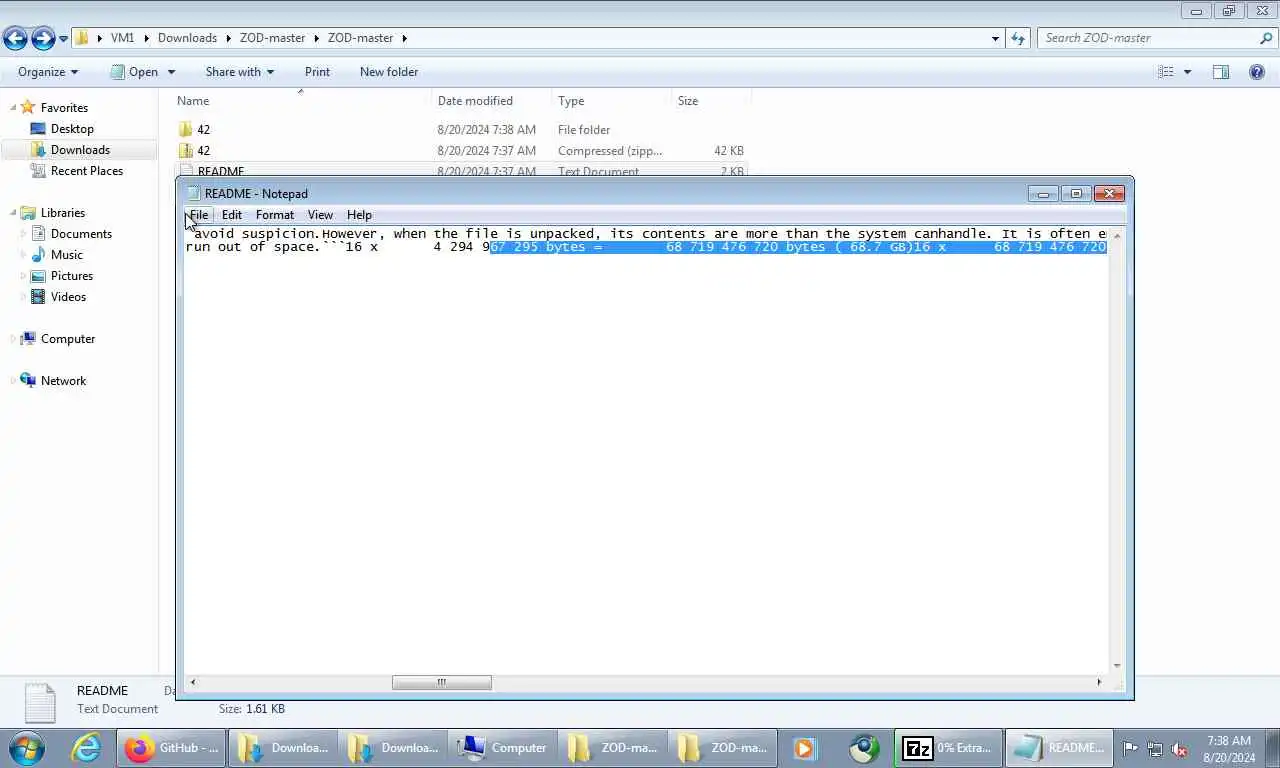Click the muted volume tray icon
Viewport: 1280px width, 768px height.
[x=1179, y=748]
